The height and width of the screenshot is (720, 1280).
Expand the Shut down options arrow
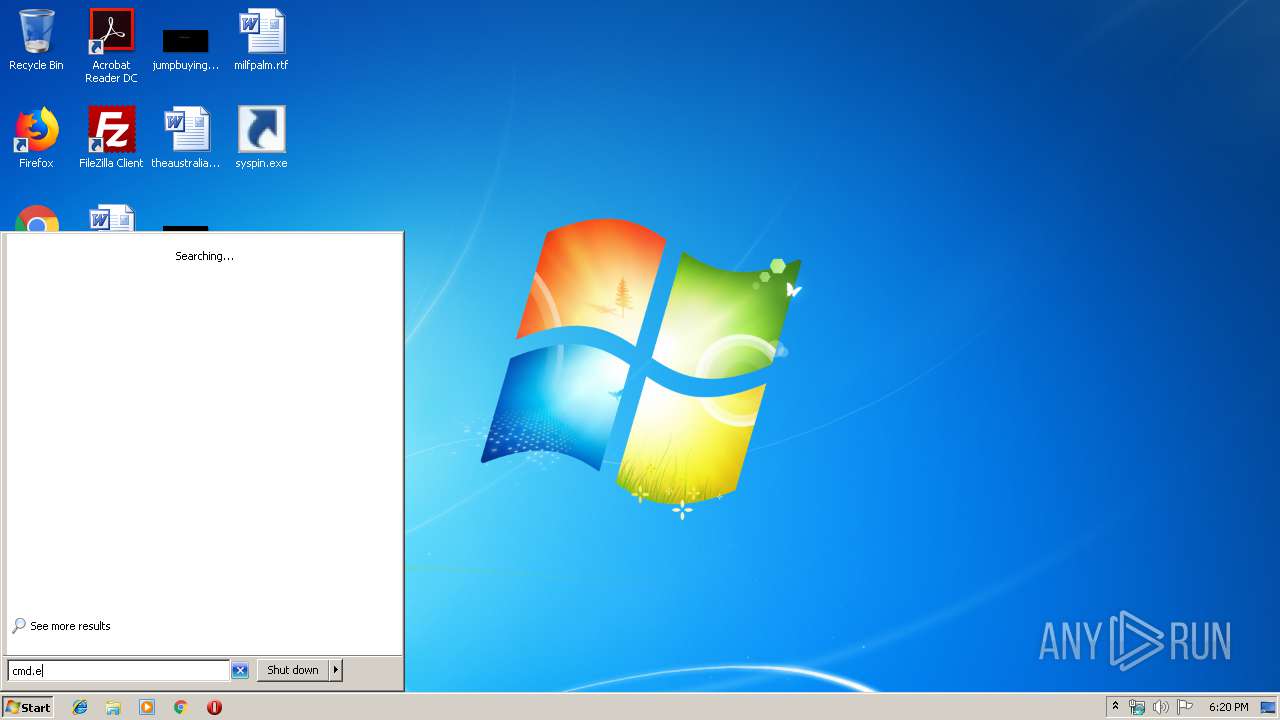[x=336, y=670]
